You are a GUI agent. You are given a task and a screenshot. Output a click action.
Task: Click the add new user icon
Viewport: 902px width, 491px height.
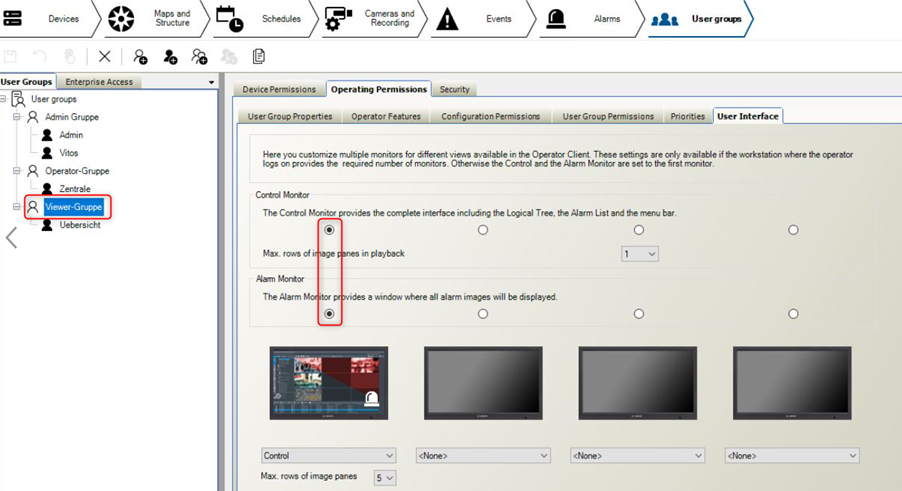pyautogui.click(x=171, y=57)
